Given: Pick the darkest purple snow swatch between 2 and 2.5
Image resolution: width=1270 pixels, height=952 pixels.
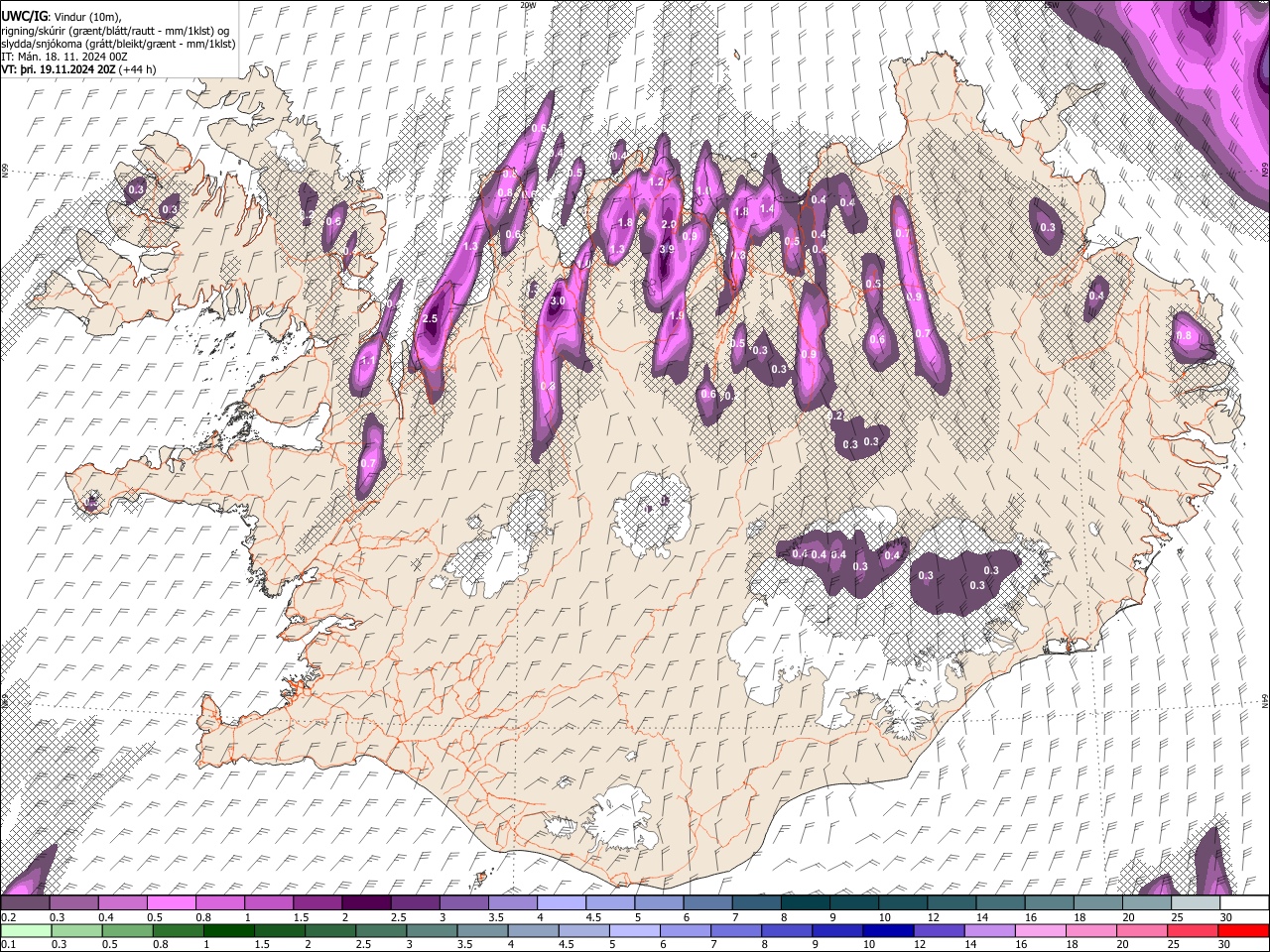Looking at the screenshot, I should click(367, 902).
